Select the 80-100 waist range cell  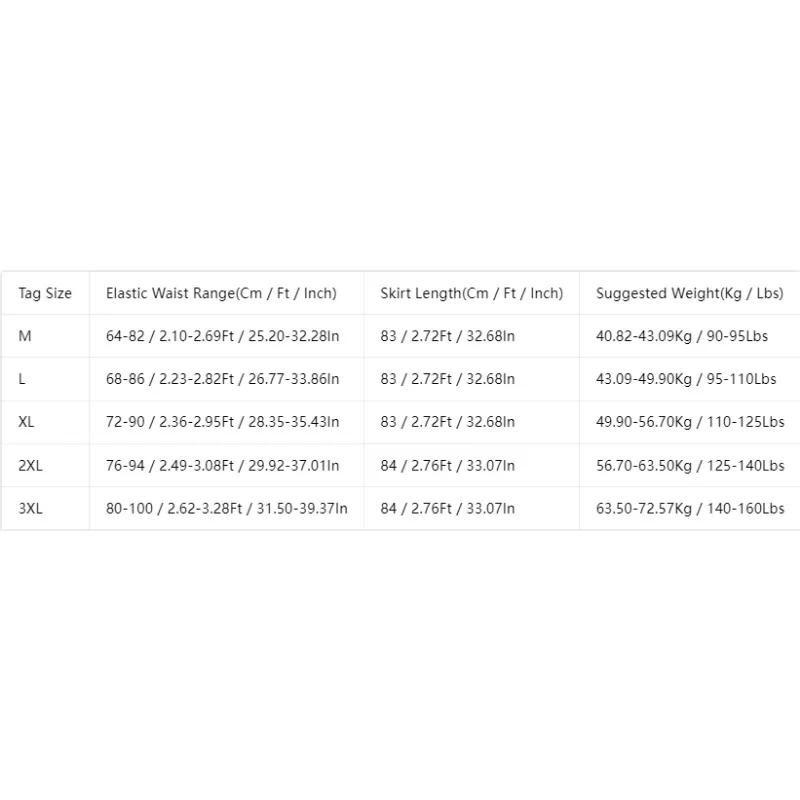227,508
